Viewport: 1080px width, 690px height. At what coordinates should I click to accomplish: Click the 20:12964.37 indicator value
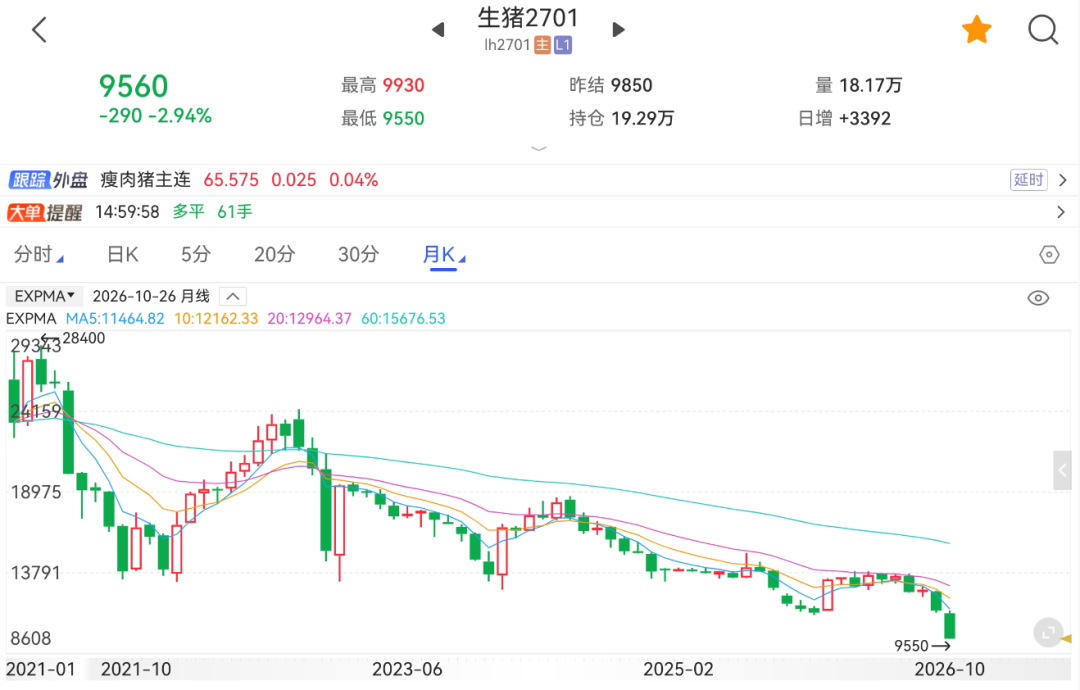(309, 319)
